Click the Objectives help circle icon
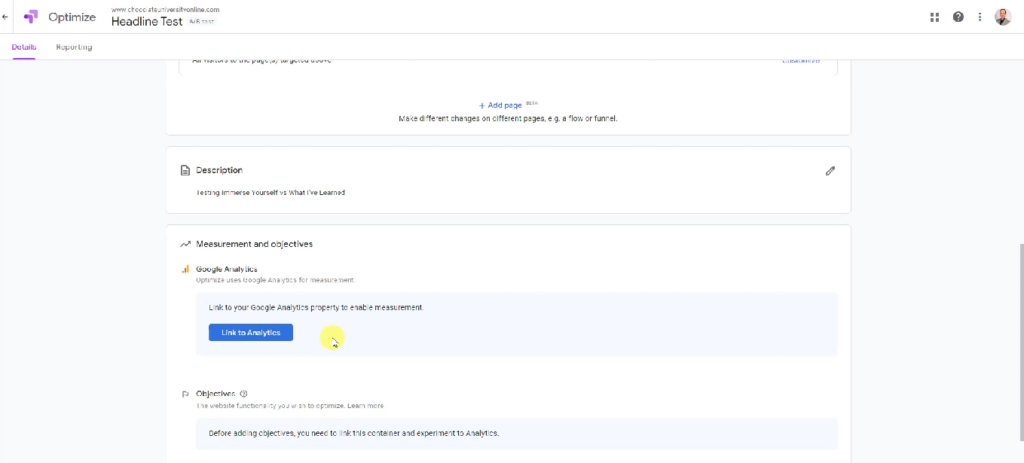 click(244, 394)
